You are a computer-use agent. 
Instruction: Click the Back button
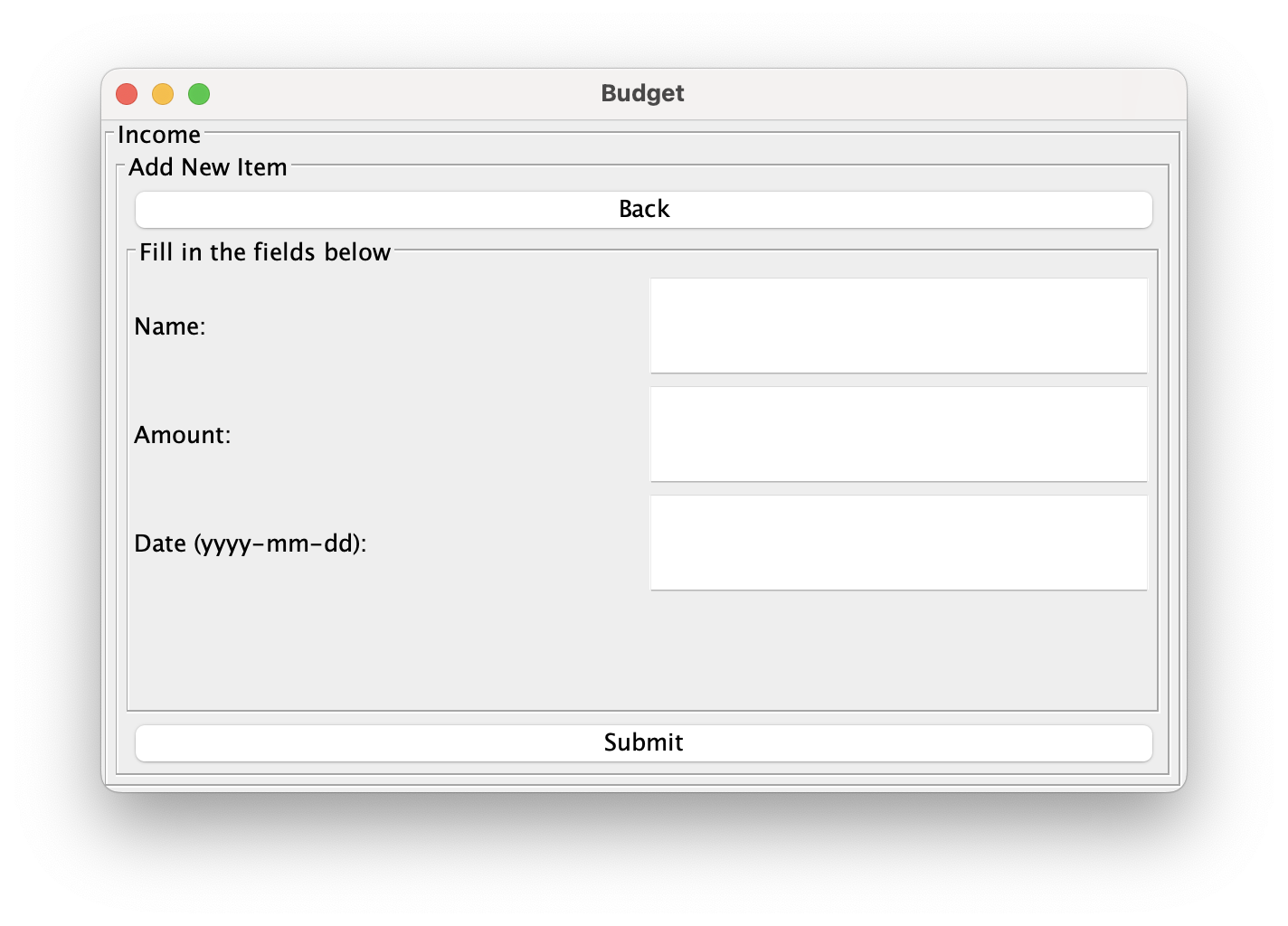pyautogui.click(x=642, y=209)
